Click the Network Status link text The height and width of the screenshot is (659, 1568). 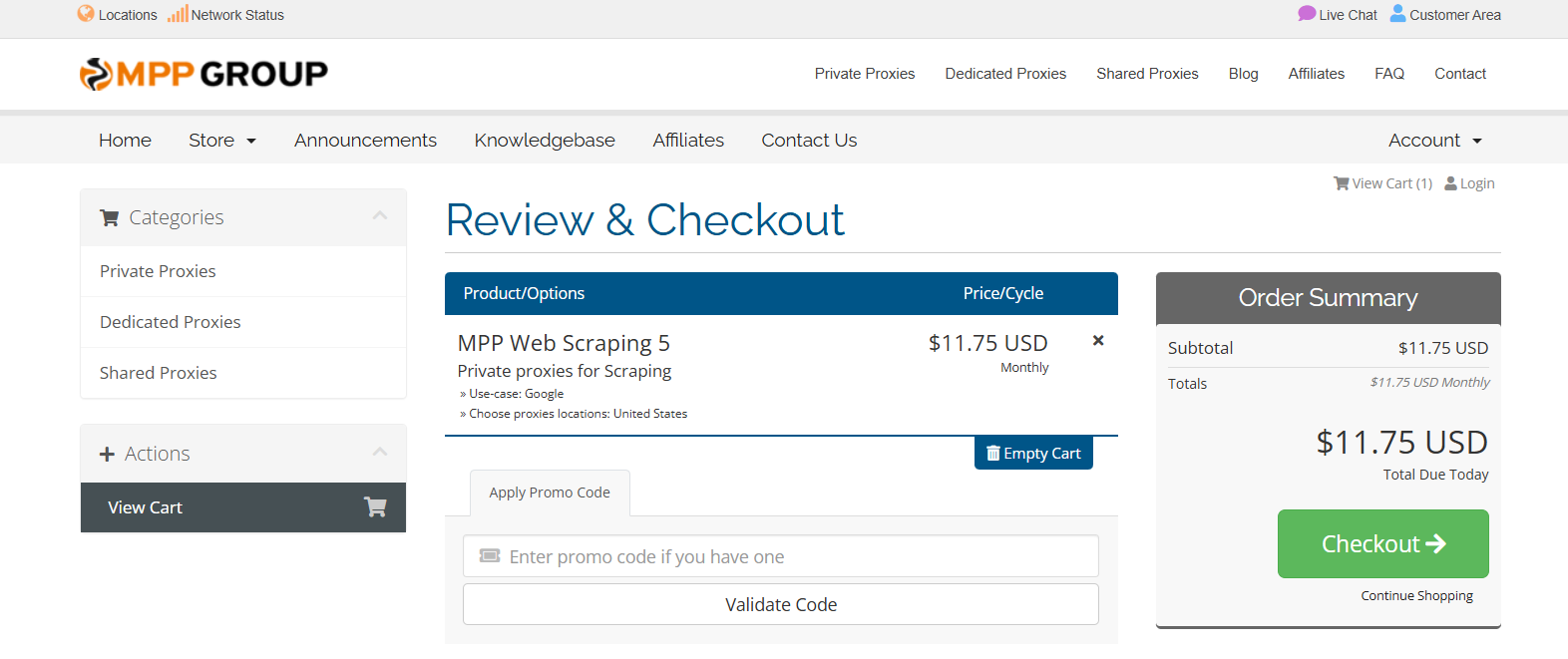237,15
